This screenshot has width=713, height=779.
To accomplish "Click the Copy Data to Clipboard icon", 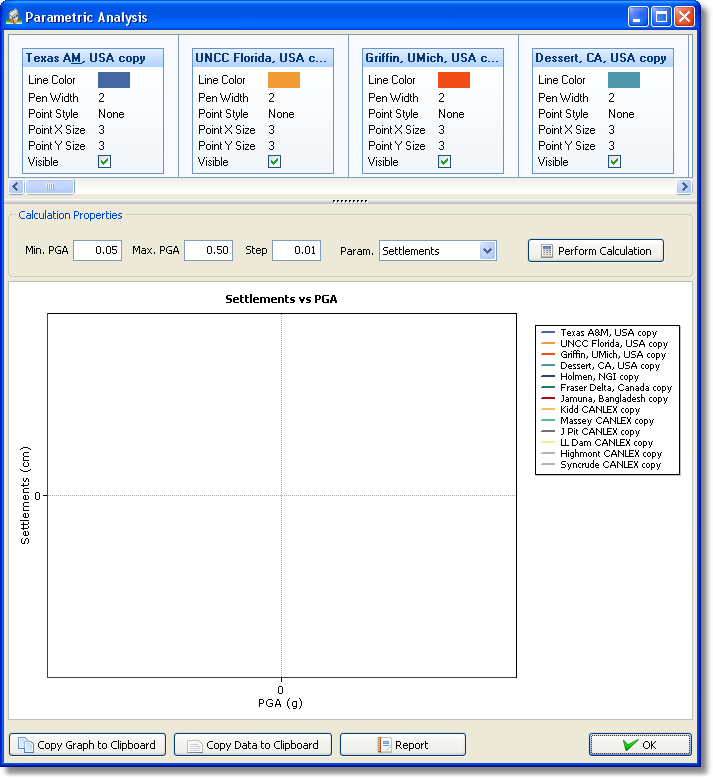I will [x=194, y=745].
